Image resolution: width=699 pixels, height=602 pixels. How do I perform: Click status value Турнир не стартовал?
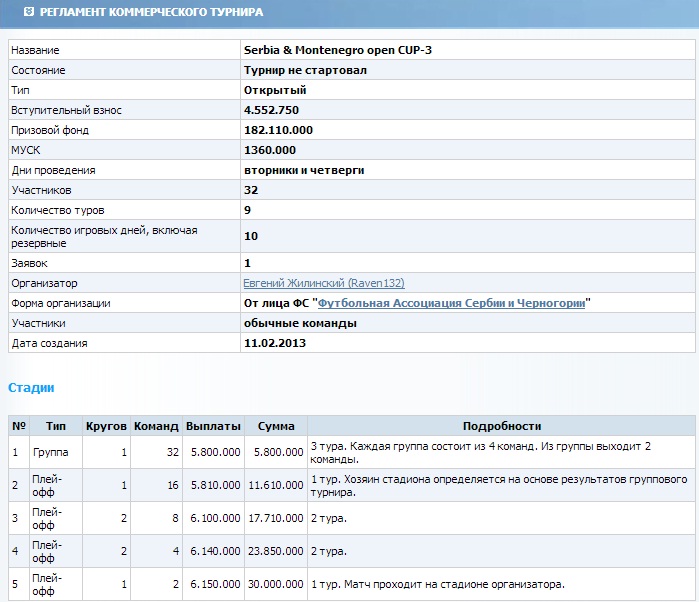tap(305, 70)
